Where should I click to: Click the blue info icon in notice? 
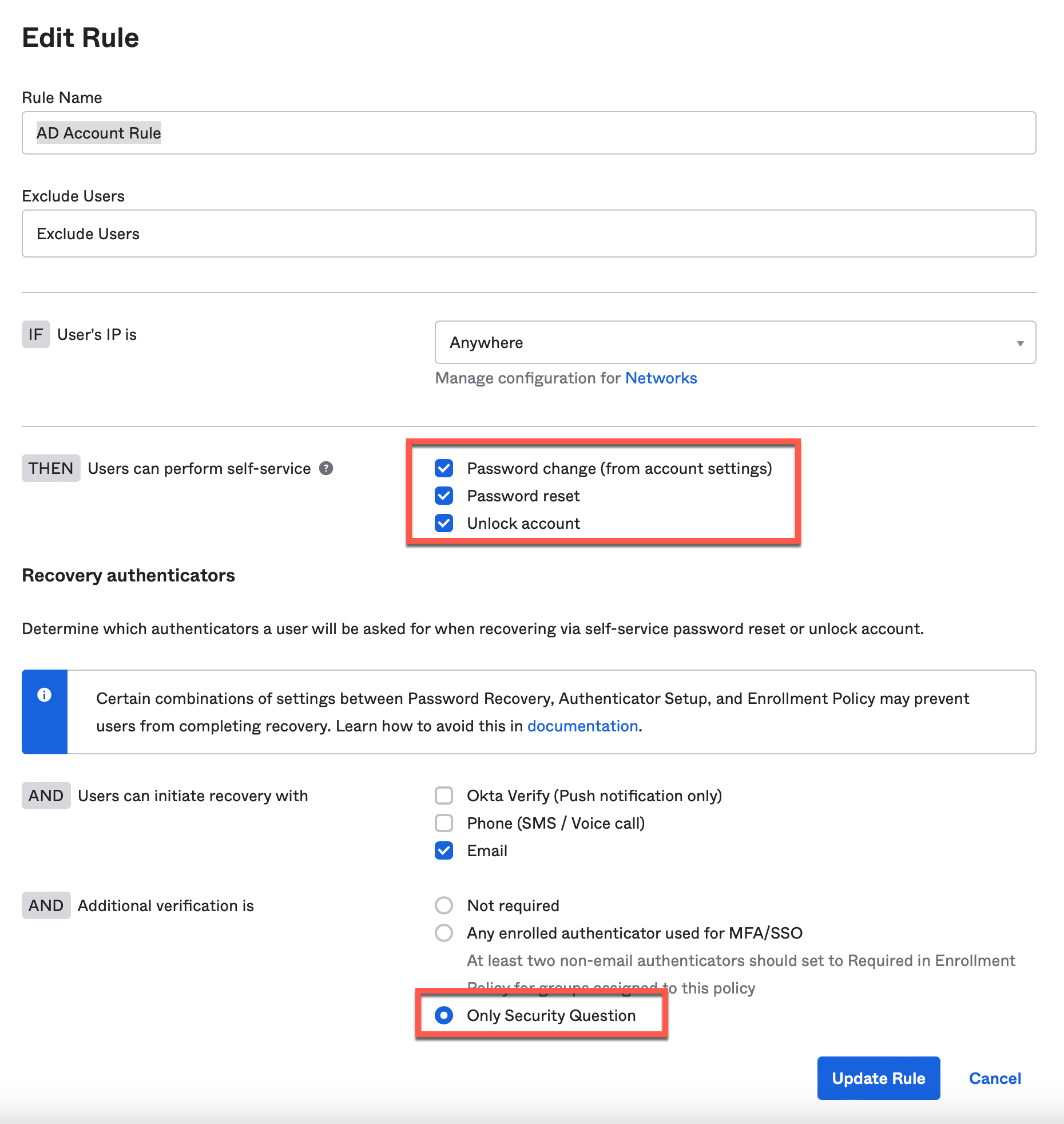click(44, 695)
